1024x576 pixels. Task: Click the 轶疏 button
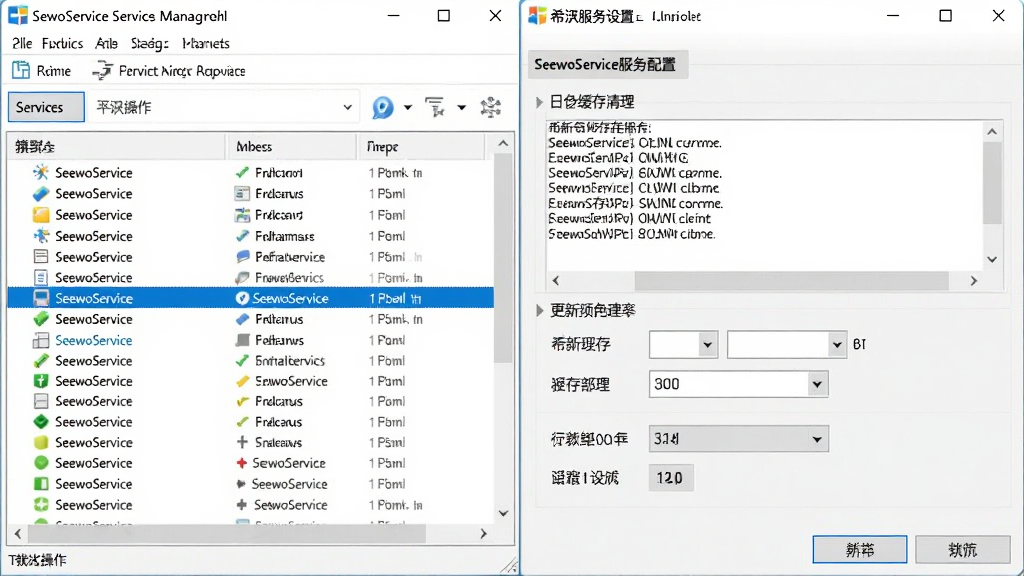(963, 549)
